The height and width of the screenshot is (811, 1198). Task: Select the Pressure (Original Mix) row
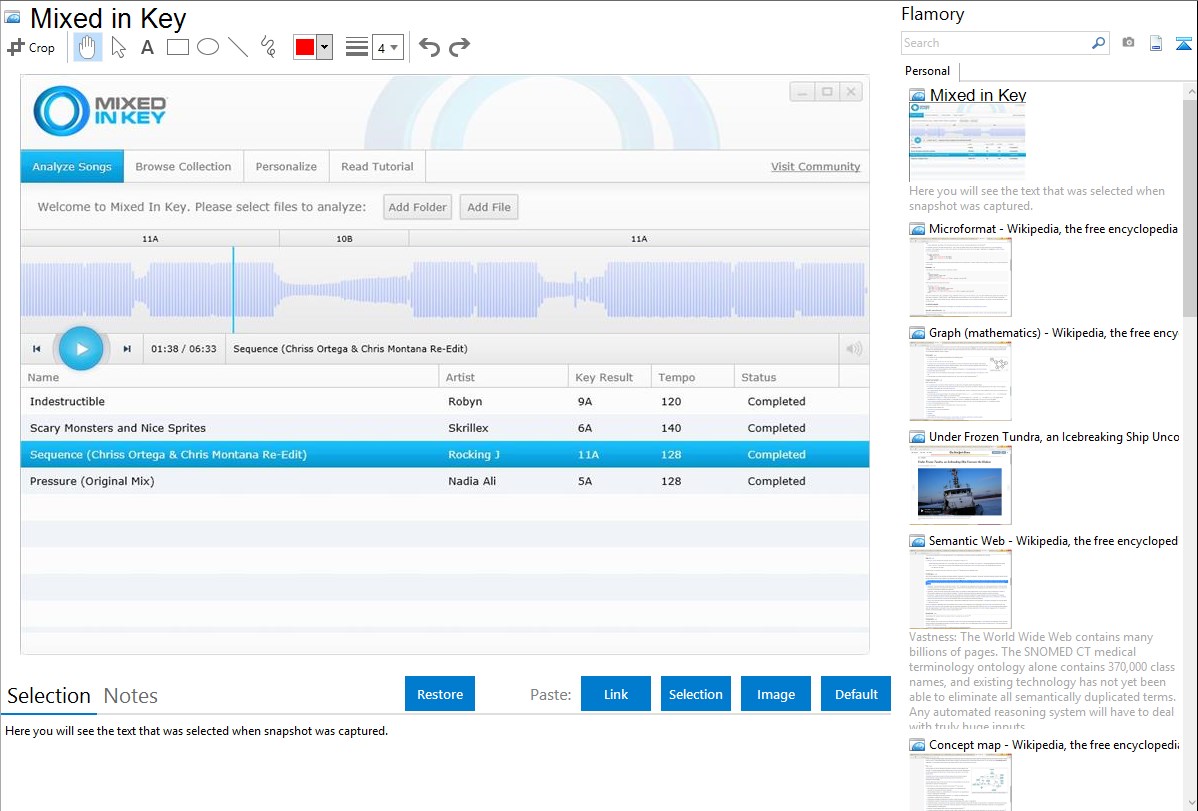(445, 482)
